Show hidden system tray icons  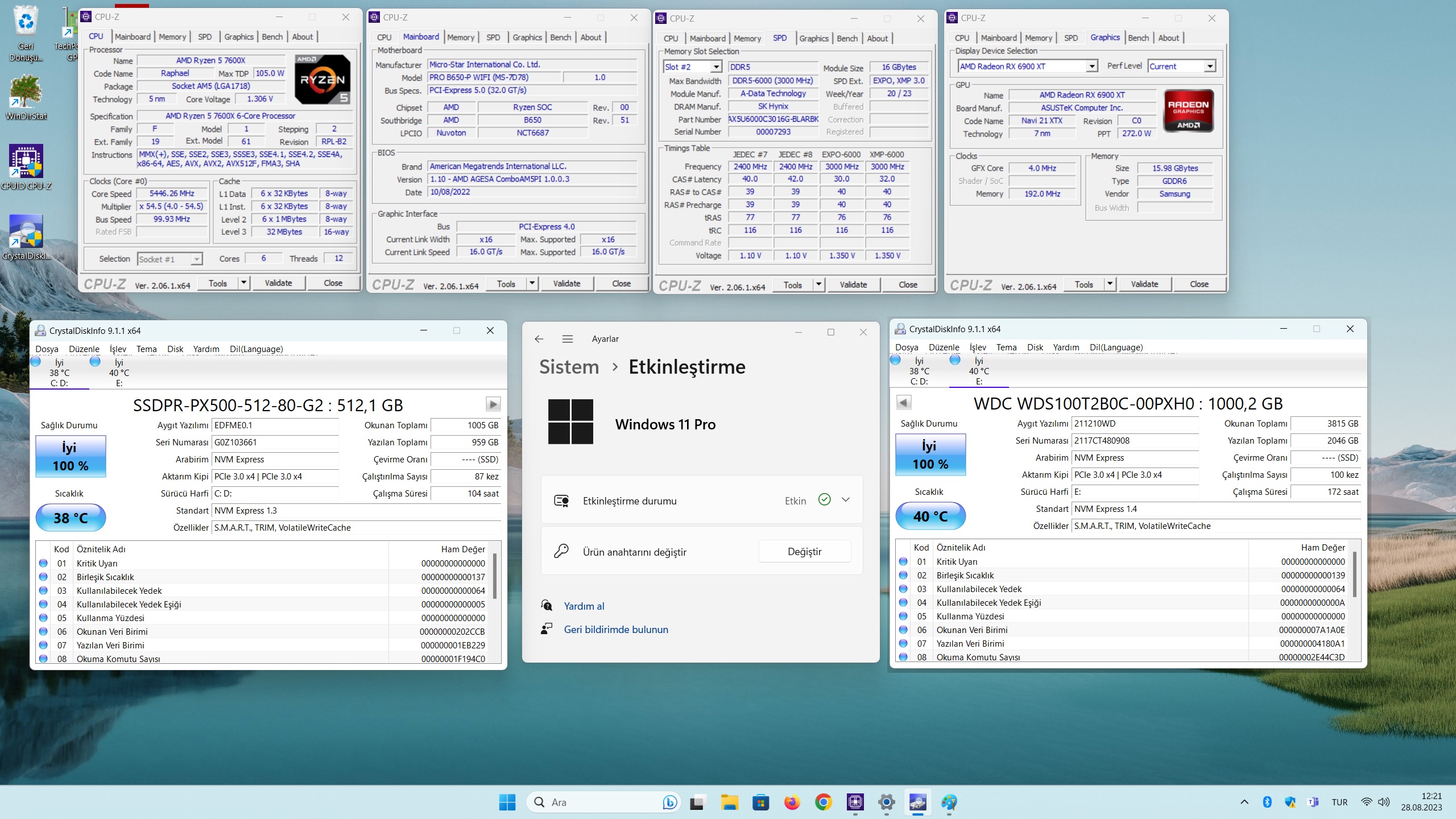click(1244, 802)
